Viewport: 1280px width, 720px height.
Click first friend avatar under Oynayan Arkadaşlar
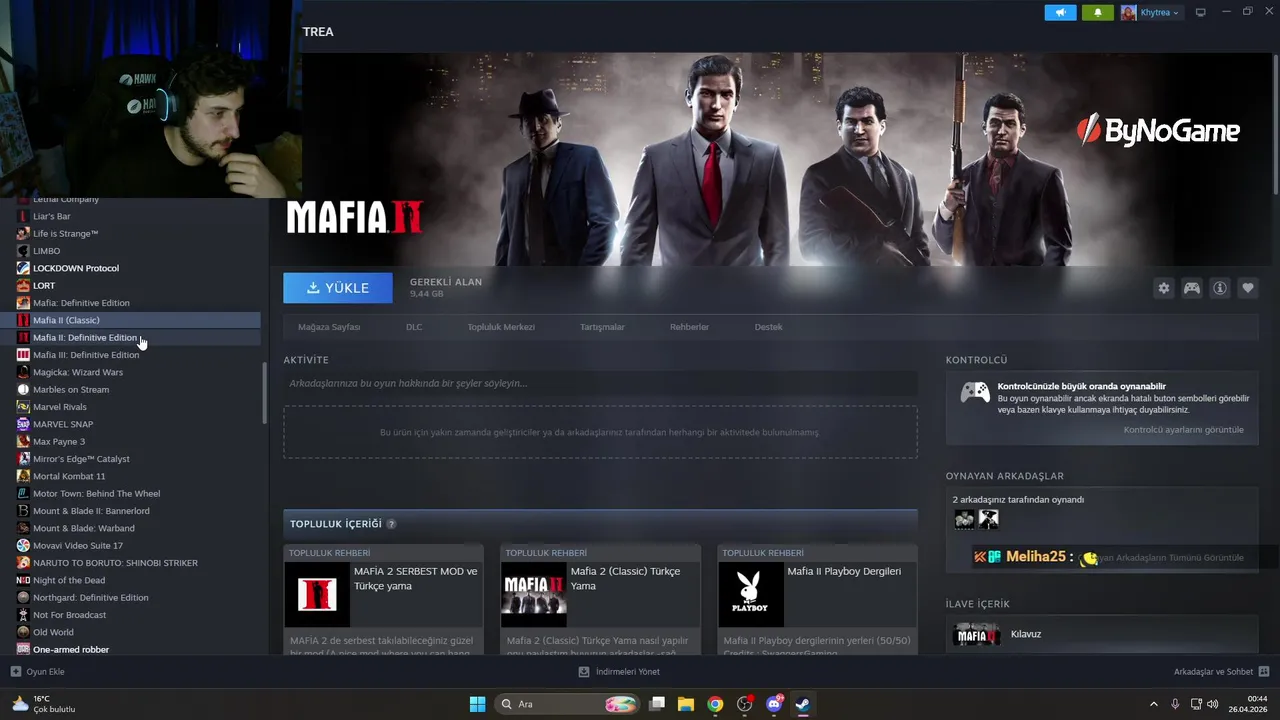coord(964,519)
